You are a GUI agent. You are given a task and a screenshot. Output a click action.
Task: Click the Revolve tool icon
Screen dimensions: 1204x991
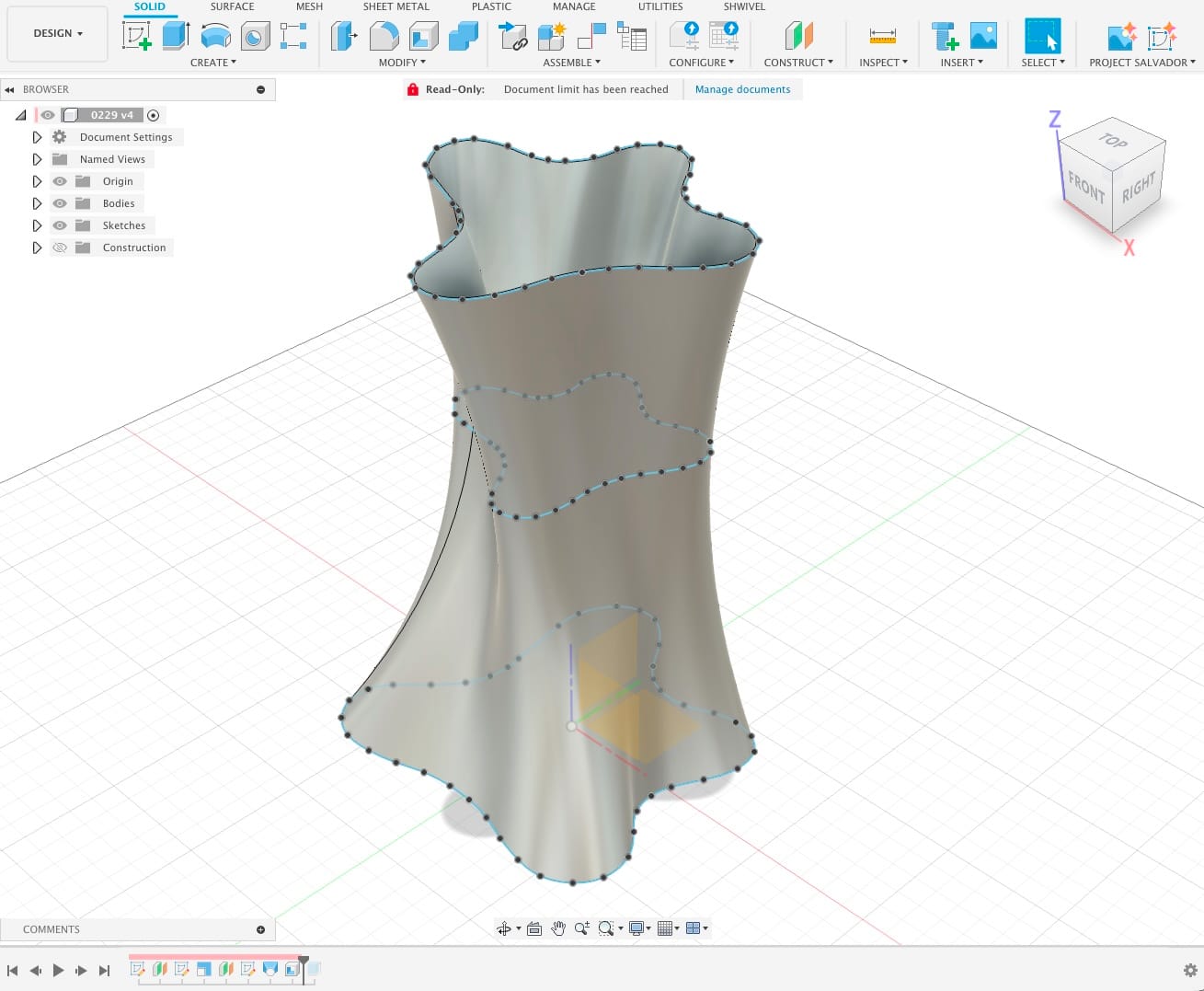(x=215, y=37)
